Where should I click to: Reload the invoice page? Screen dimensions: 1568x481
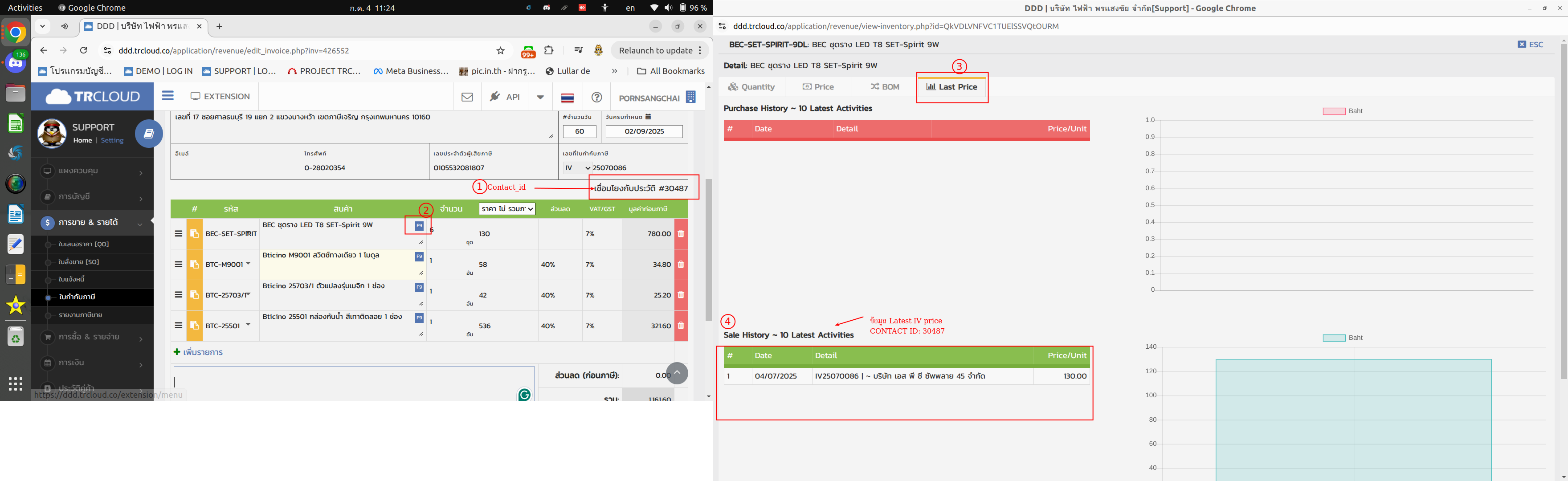coord(83,50)
